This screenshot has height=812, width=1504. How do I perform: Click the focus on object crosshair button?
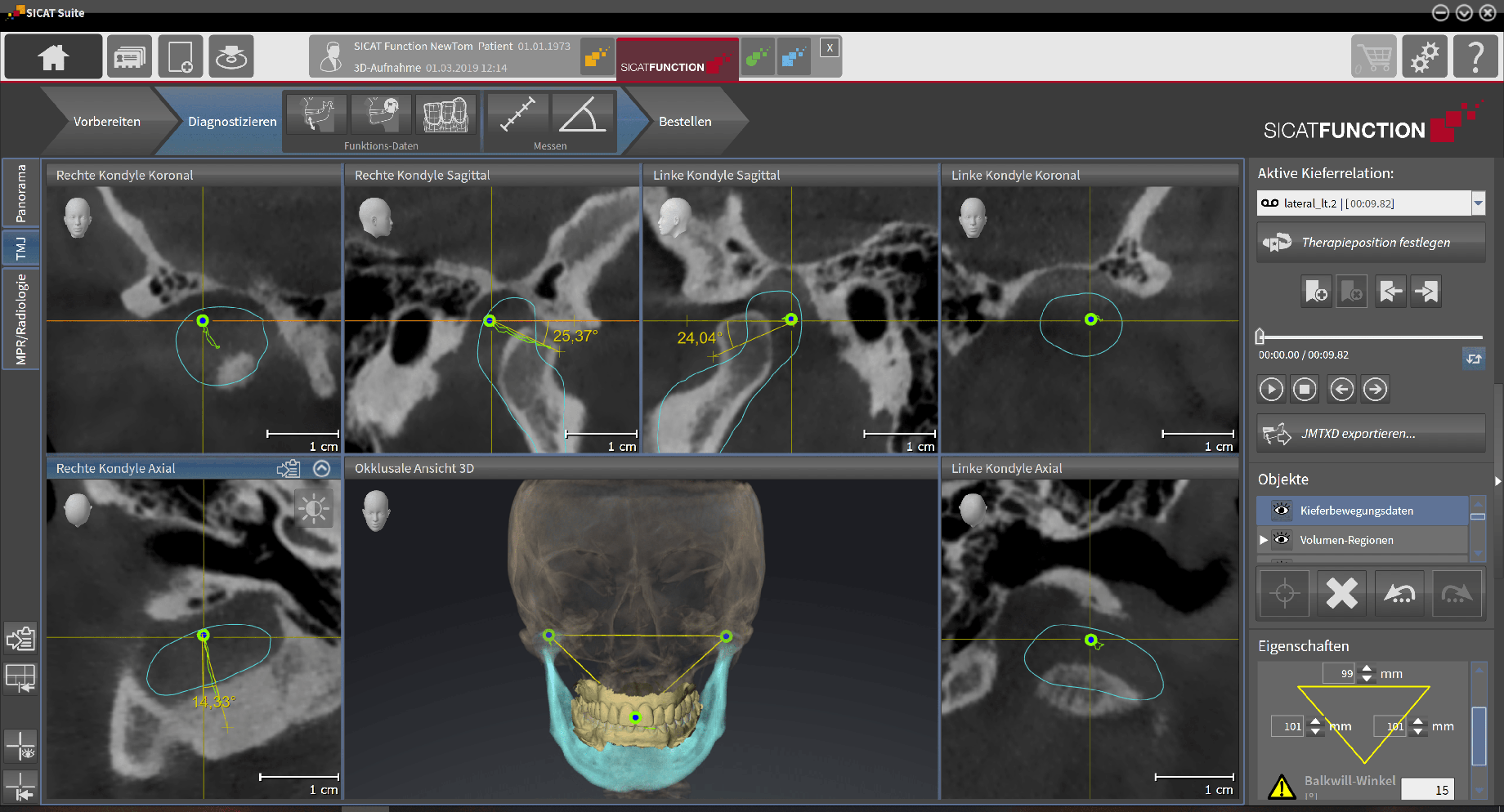tap(1284, 594)
